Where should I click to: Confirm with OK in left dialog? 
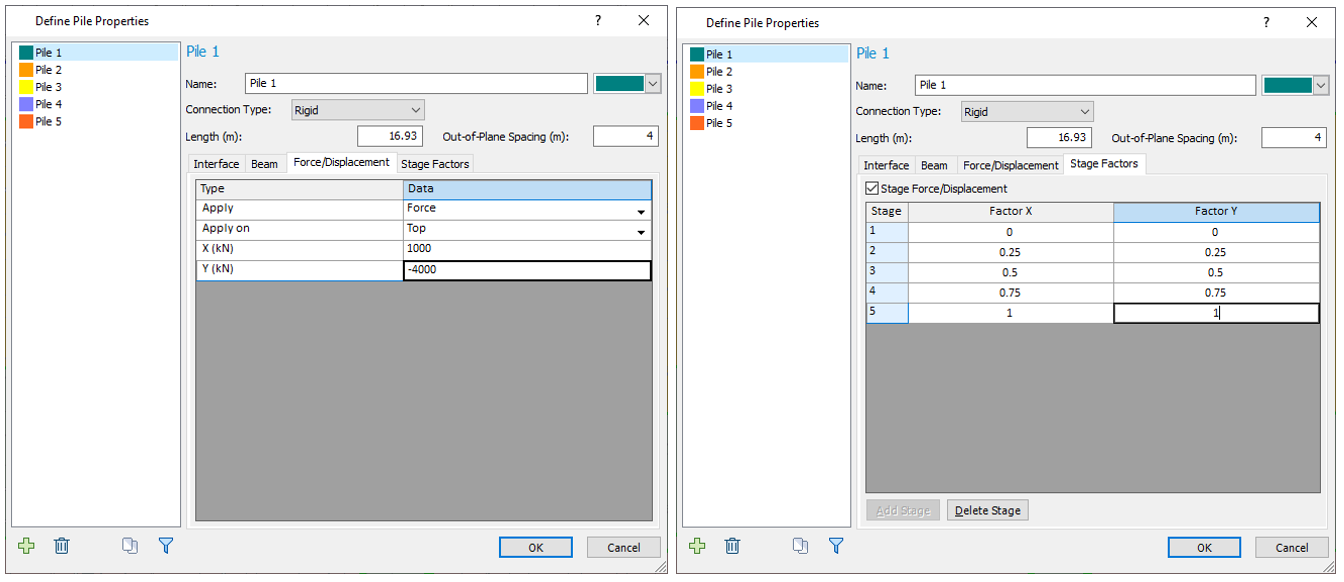[x=536, y=547]
